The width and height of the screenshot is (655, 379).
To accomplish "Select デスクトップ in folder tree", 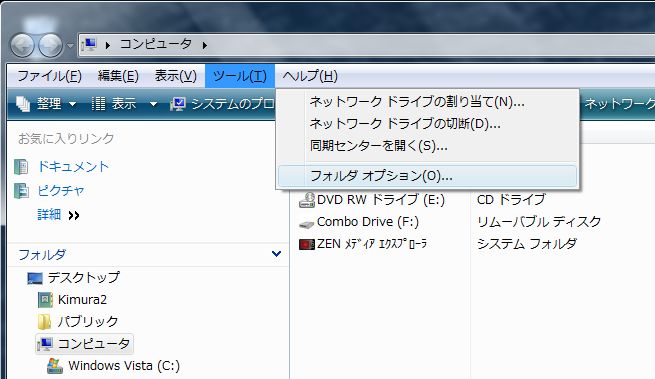I will coord(84,277).
